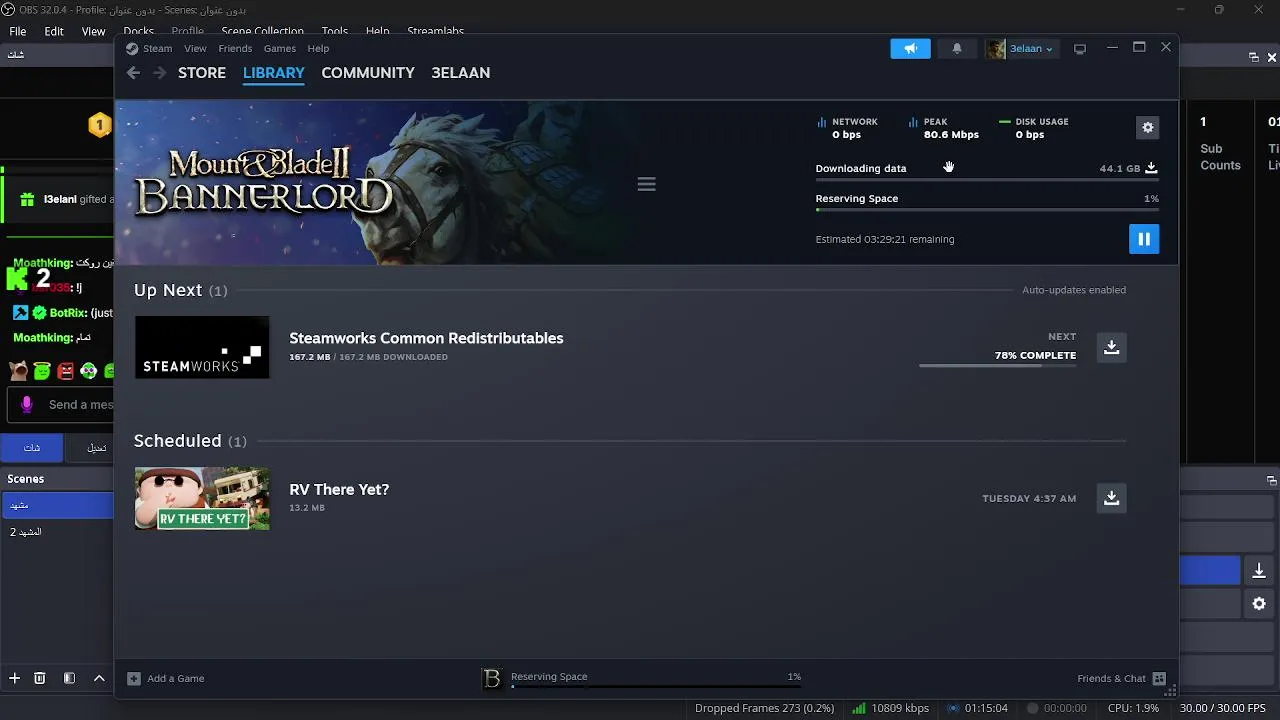Open Steam's Help menu
Viewport: 1280px width, 720px height.
click(x=318, y=48)
